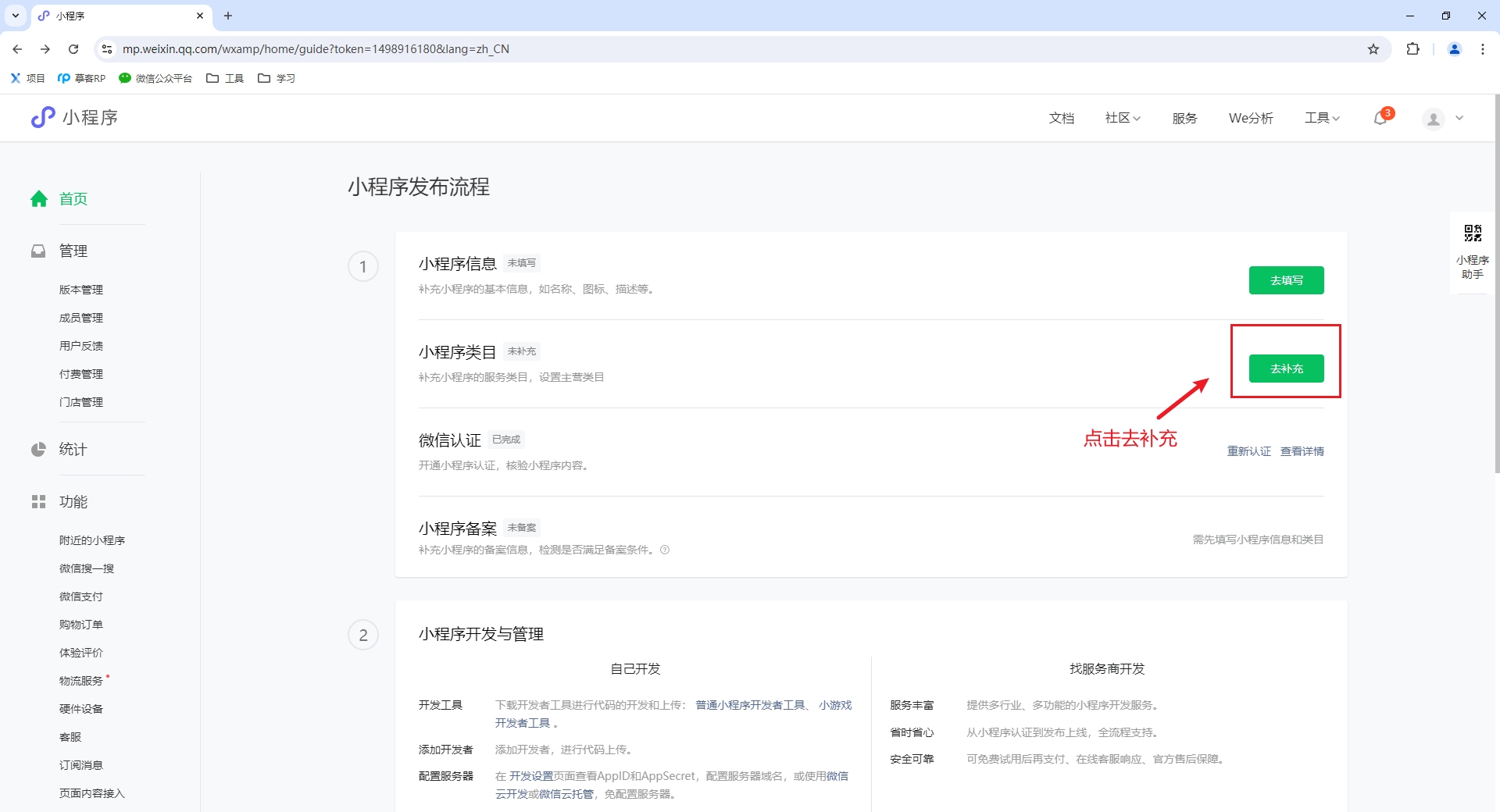This screenshot has height=812, width=1500.
Task: Expand the account dropdown arrow
Action: tap(1459, 119)
